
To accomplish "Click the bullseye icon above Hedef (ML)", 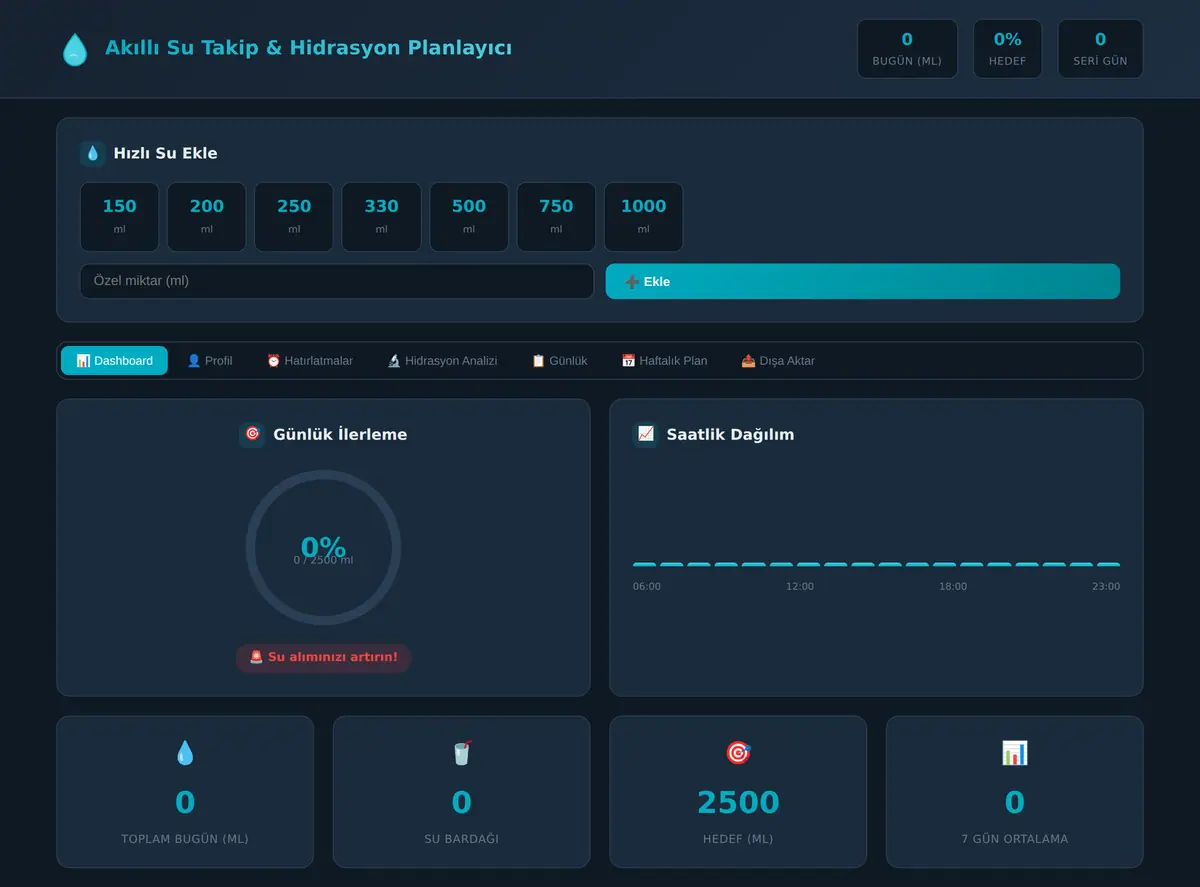I will coord(738,753).
